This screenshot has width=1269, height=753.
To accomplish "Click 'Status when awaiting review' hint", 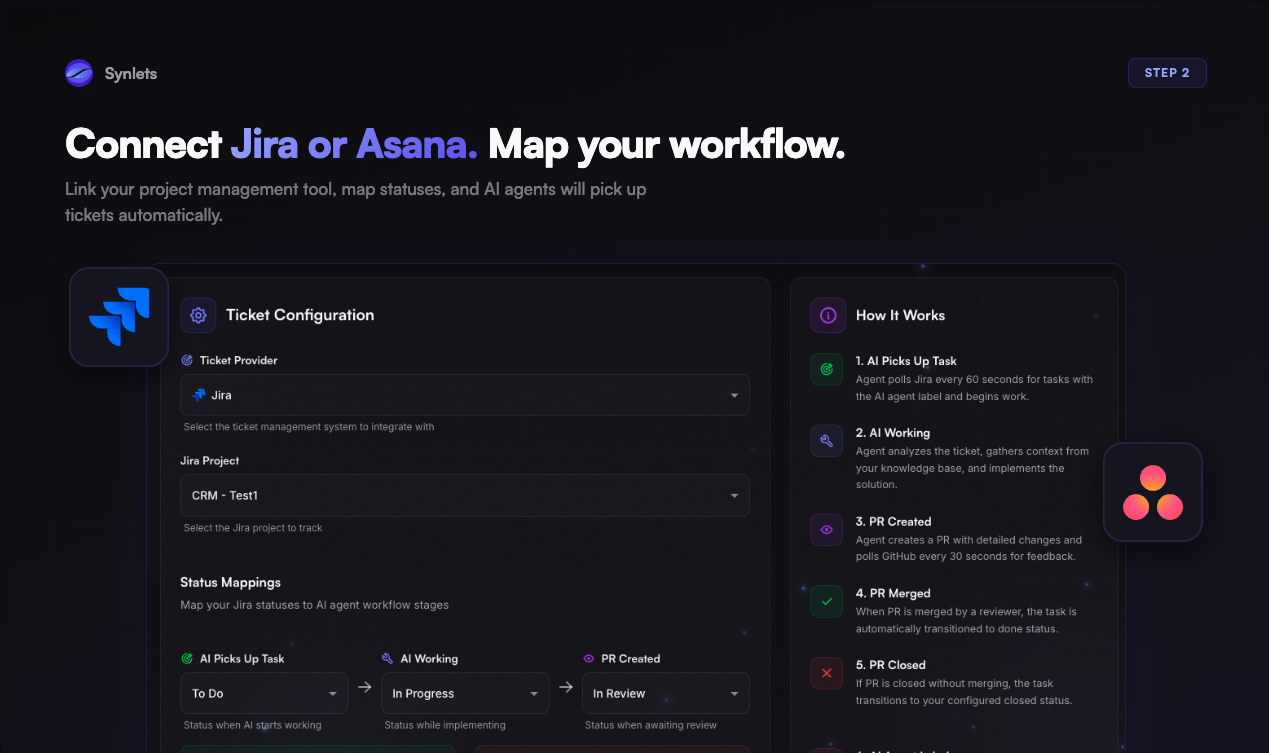I will pyautogui.click(x=651, y=725).
